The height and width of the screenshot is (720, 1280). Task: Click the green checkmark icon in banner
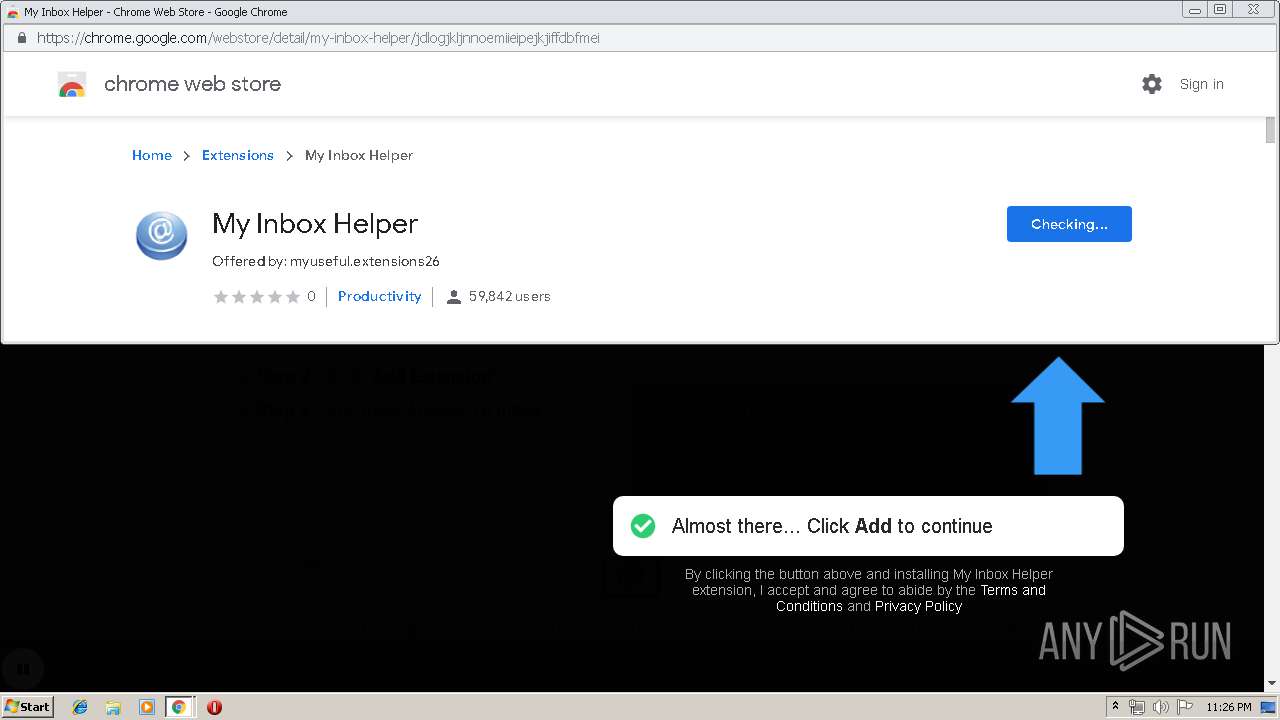coord(643,526)
